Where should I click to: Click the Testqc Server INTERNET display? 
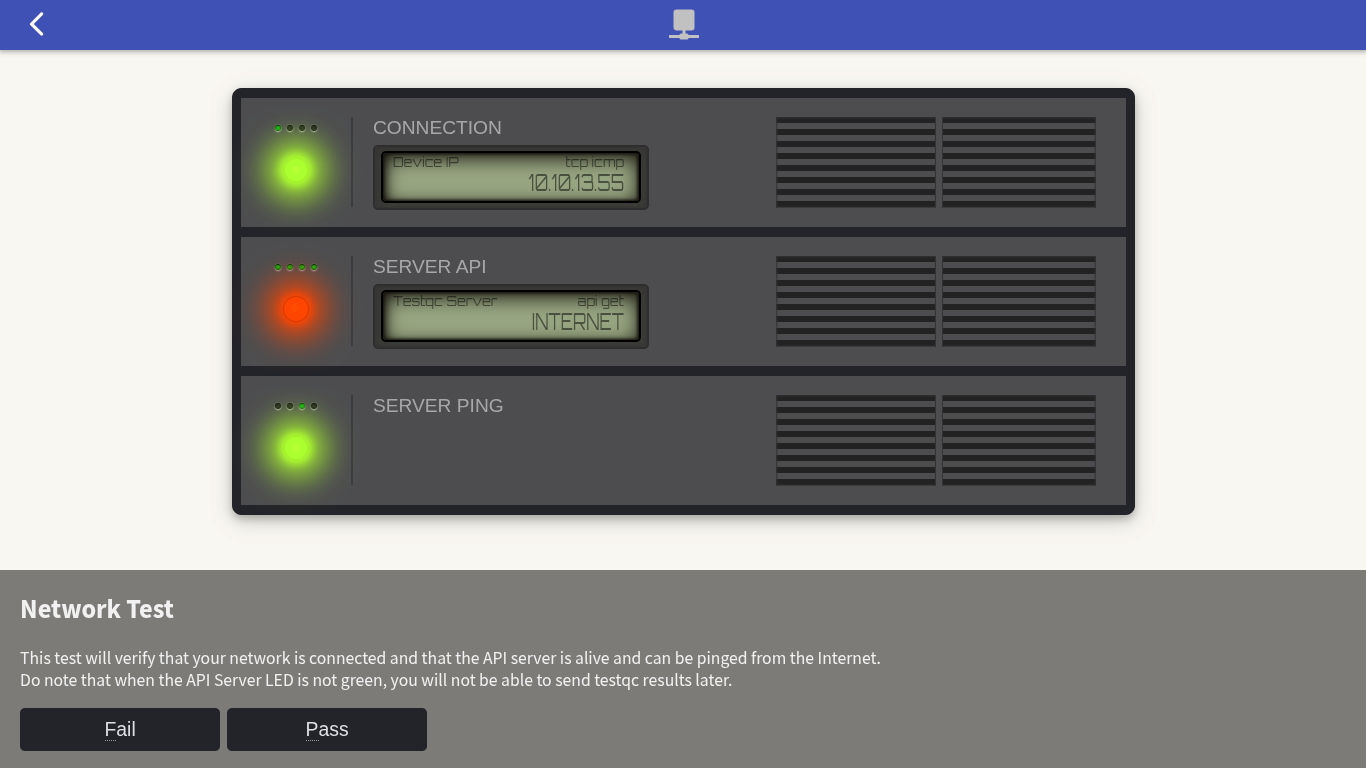coord(510,316)
